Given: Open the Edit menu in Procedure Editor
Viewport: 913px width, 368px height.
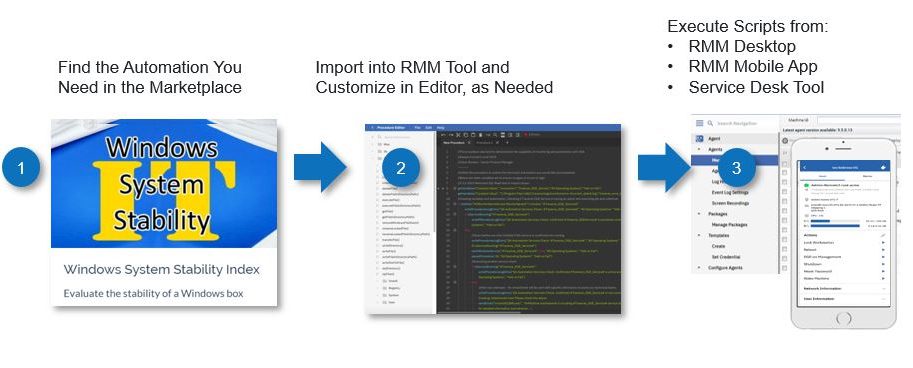Looking at the screenshot, I should coord(429,128).
